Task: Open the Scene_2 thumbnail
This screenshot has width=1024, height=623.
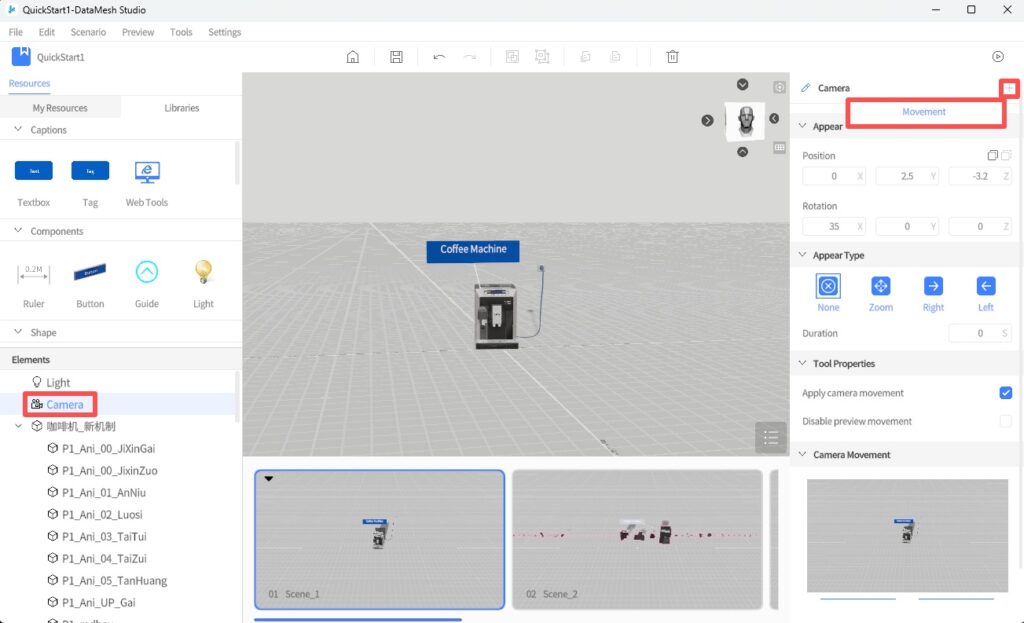Action: [636, 538]
